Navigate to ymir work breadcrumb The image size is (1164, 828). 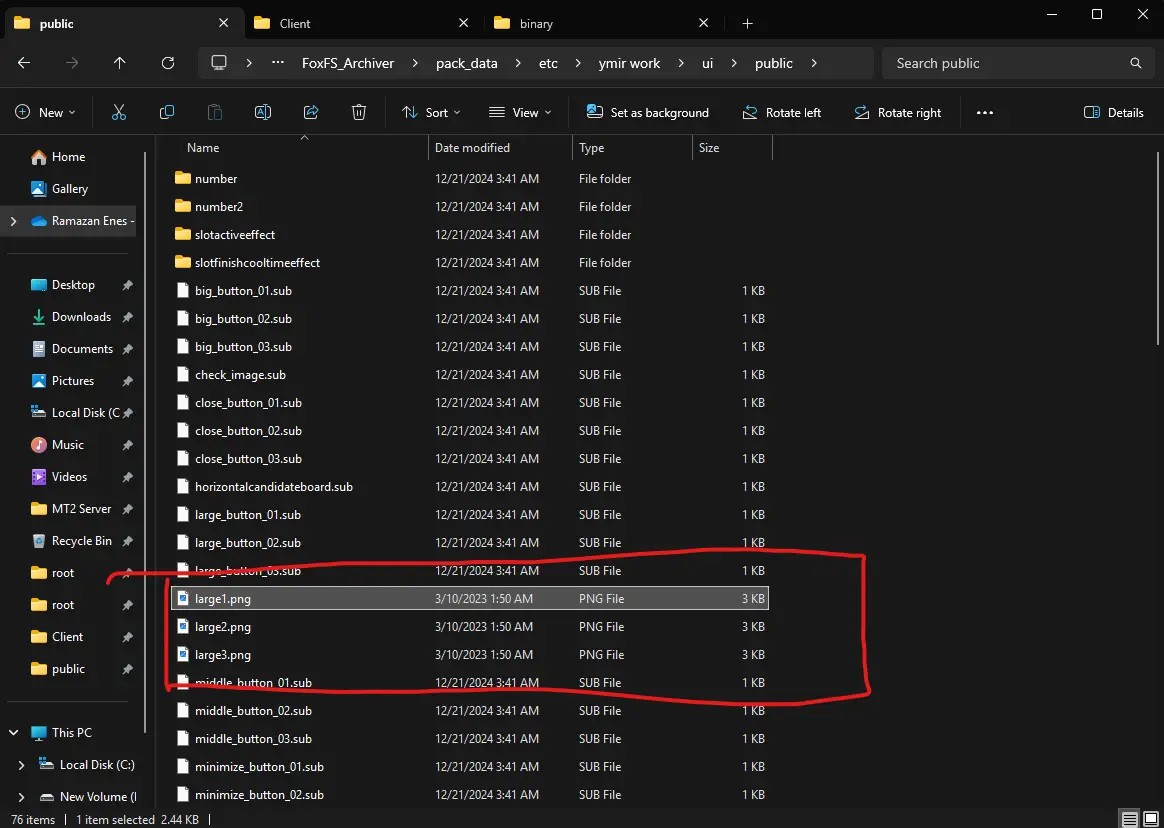click(x=629, y=63)
